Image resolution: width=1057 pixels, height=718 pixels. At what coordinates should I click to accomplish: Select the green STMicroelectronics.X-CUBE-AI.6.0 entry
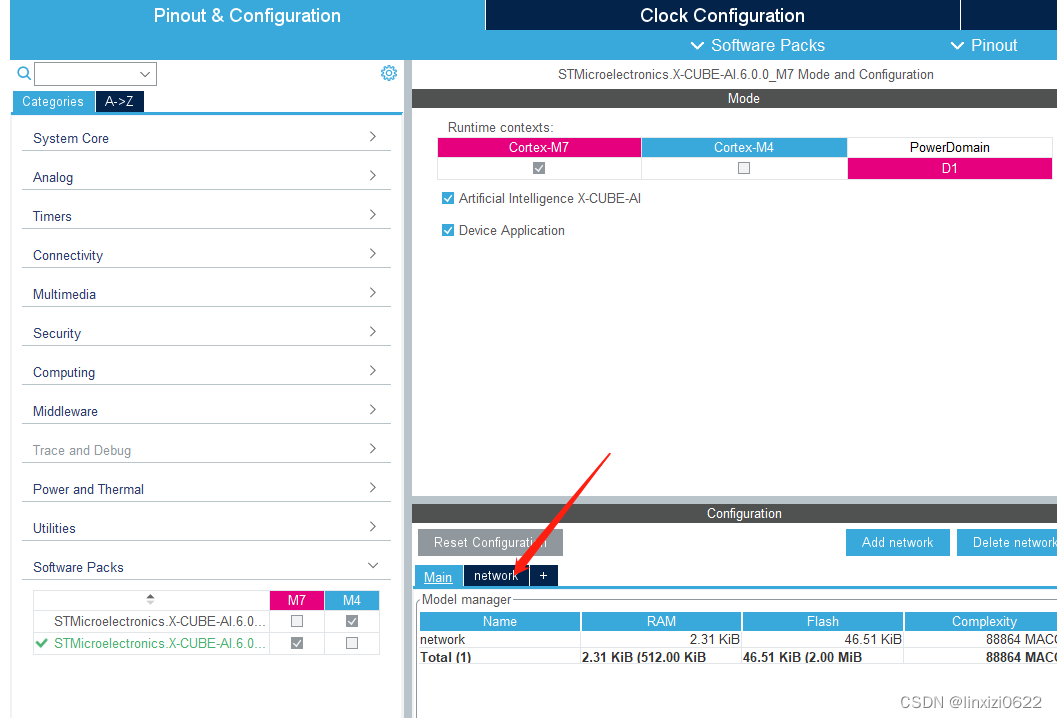(160, 643)
